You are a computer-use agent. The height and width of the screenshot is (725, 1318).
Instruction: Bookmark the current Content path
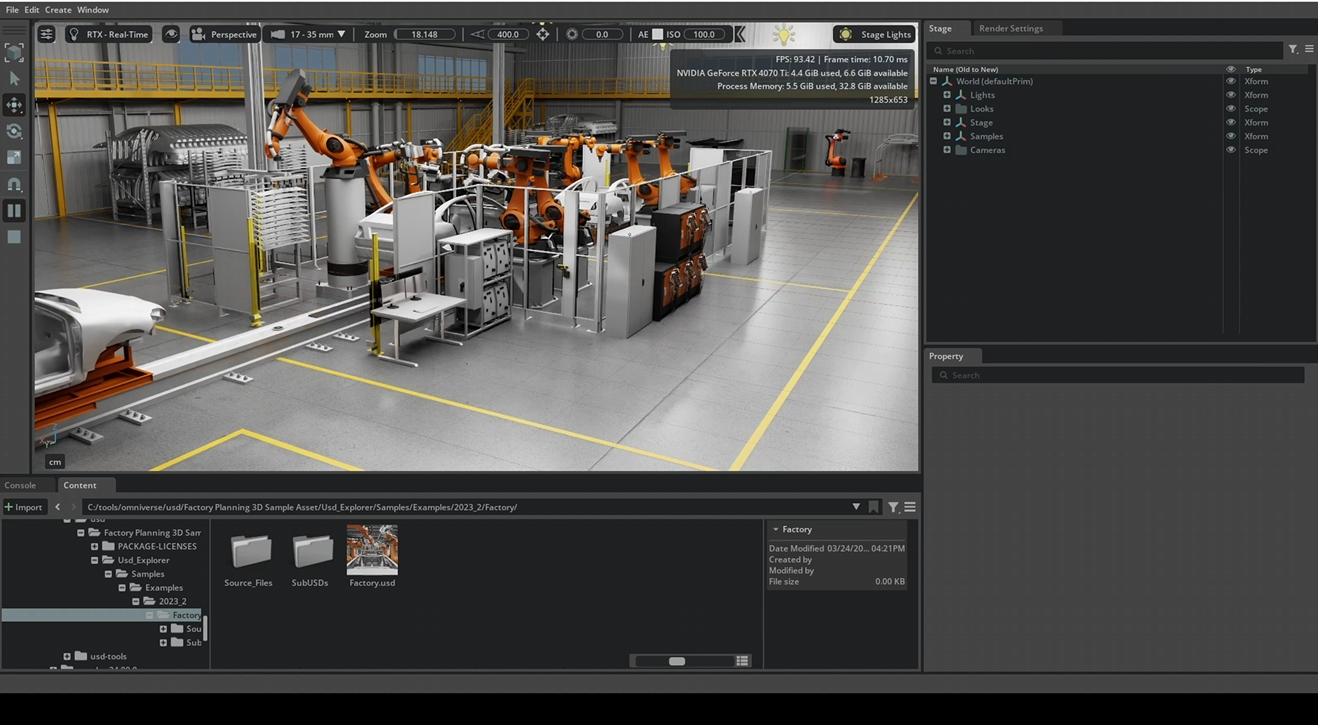(x=873, y=507)
